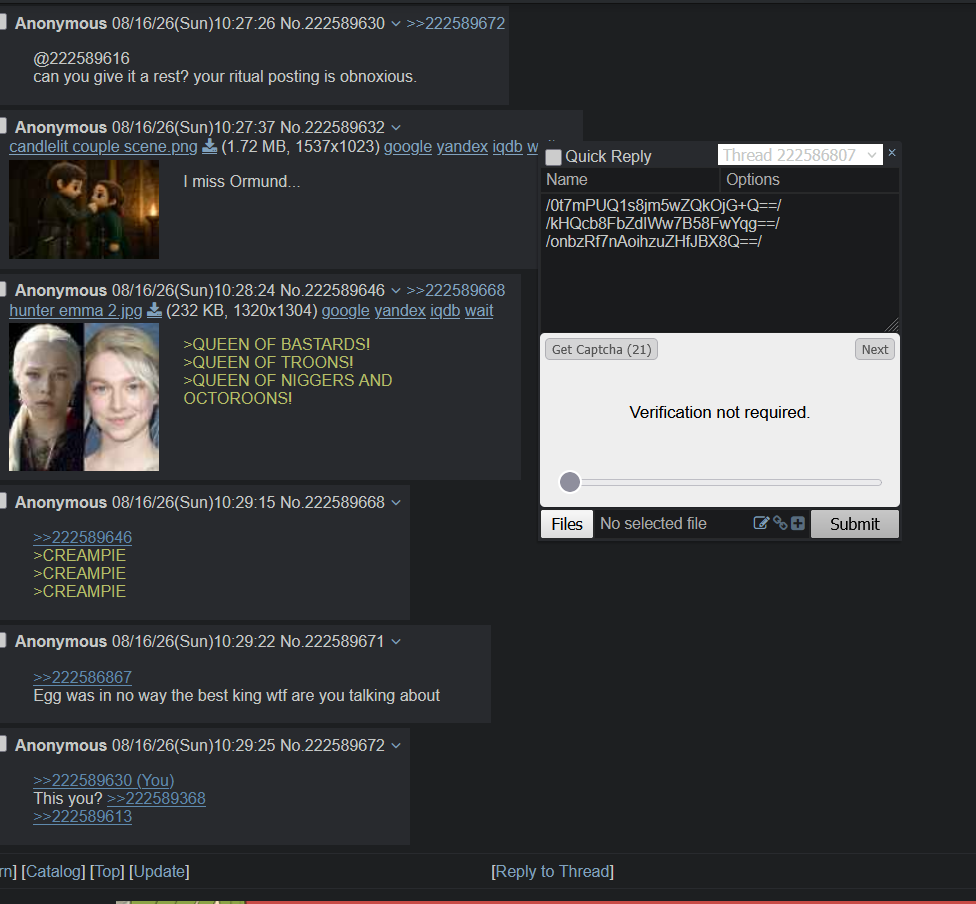This screenshot has height=904, width=976.
Task: Click the textarea resize handle corner
Action: pyautogui.click(x=893, y=325)
